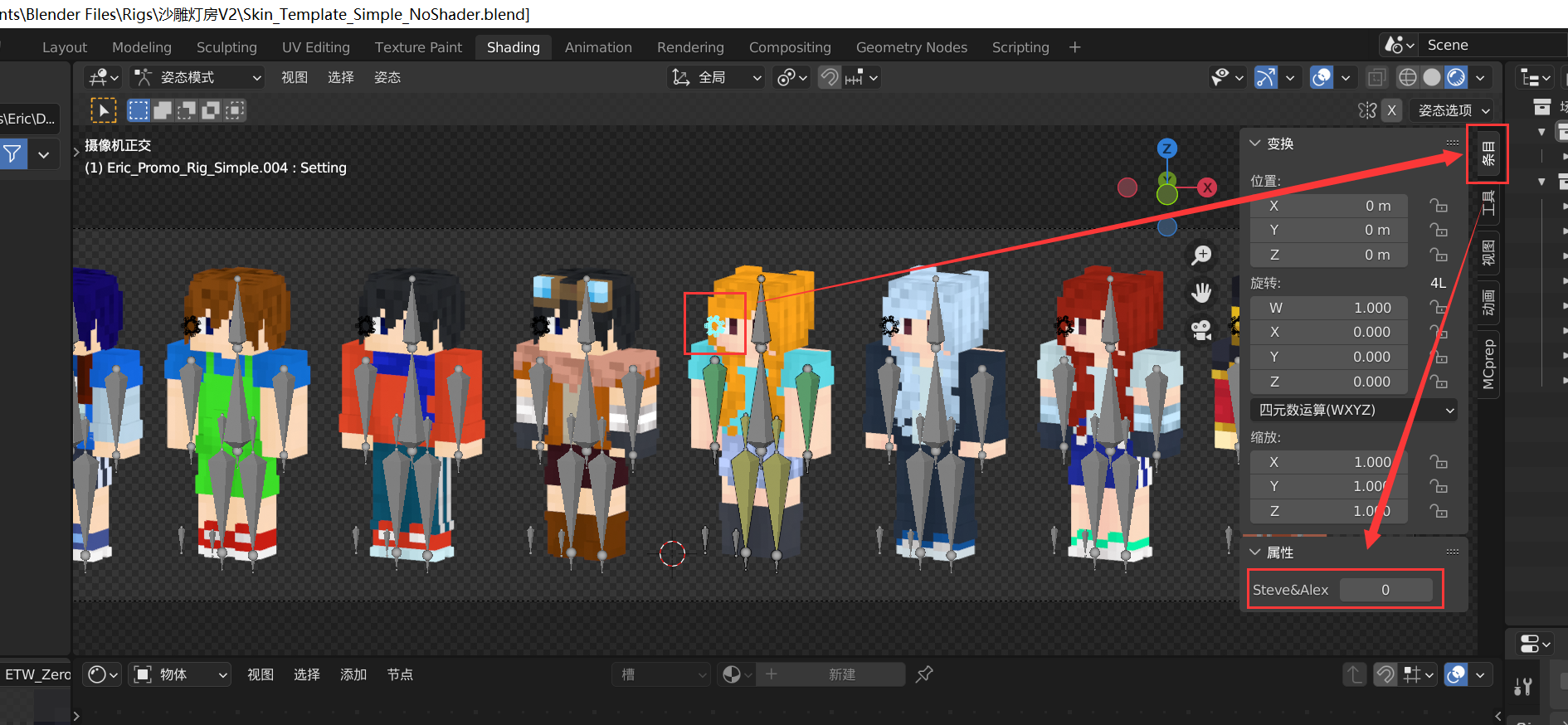Toggle viewport overlays display
1568x725 pixels.
1322,77
